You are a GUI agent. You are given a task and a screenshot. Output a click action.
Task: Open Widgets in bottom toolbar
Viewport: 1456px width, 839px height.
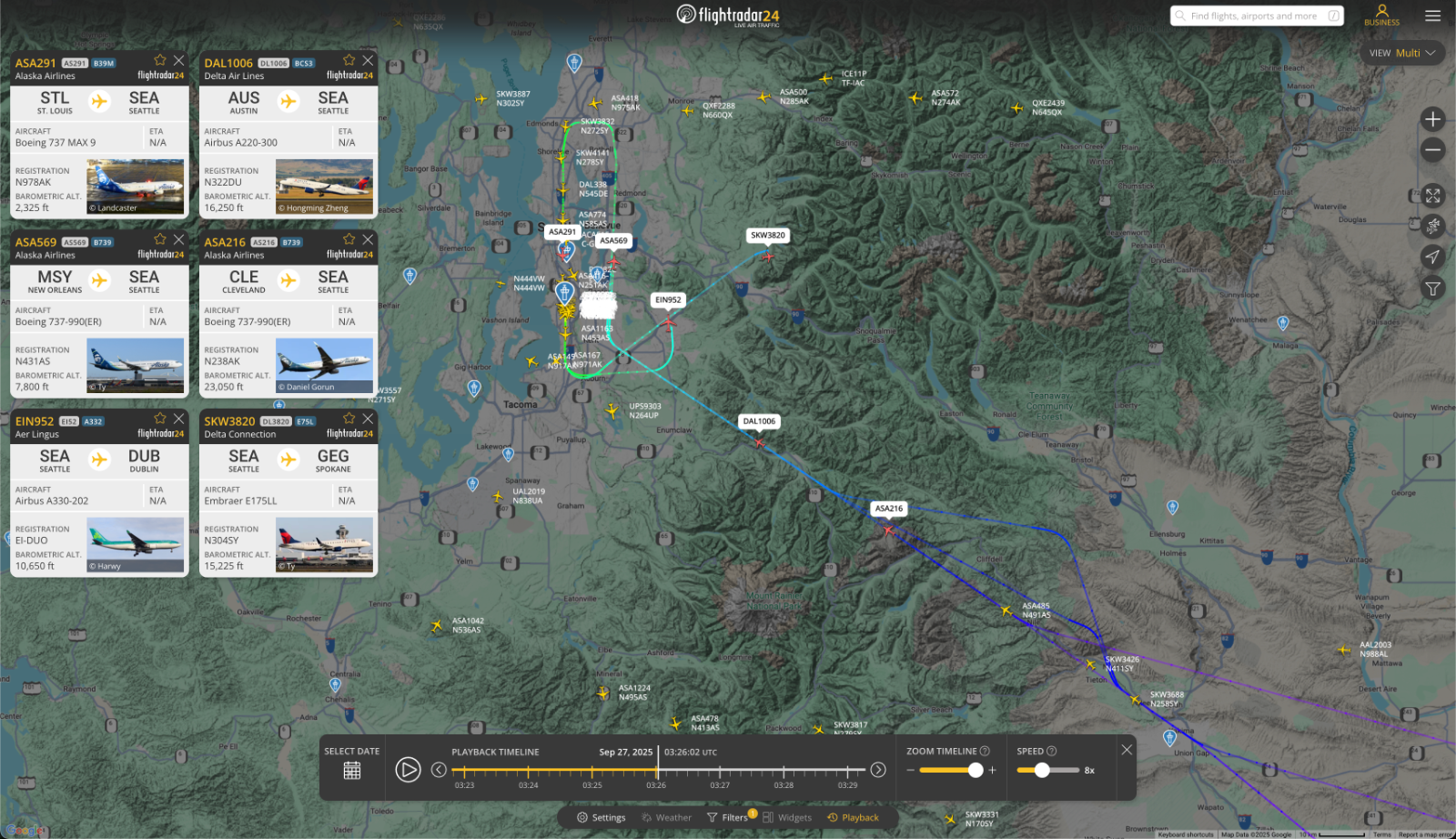point(787,817)
